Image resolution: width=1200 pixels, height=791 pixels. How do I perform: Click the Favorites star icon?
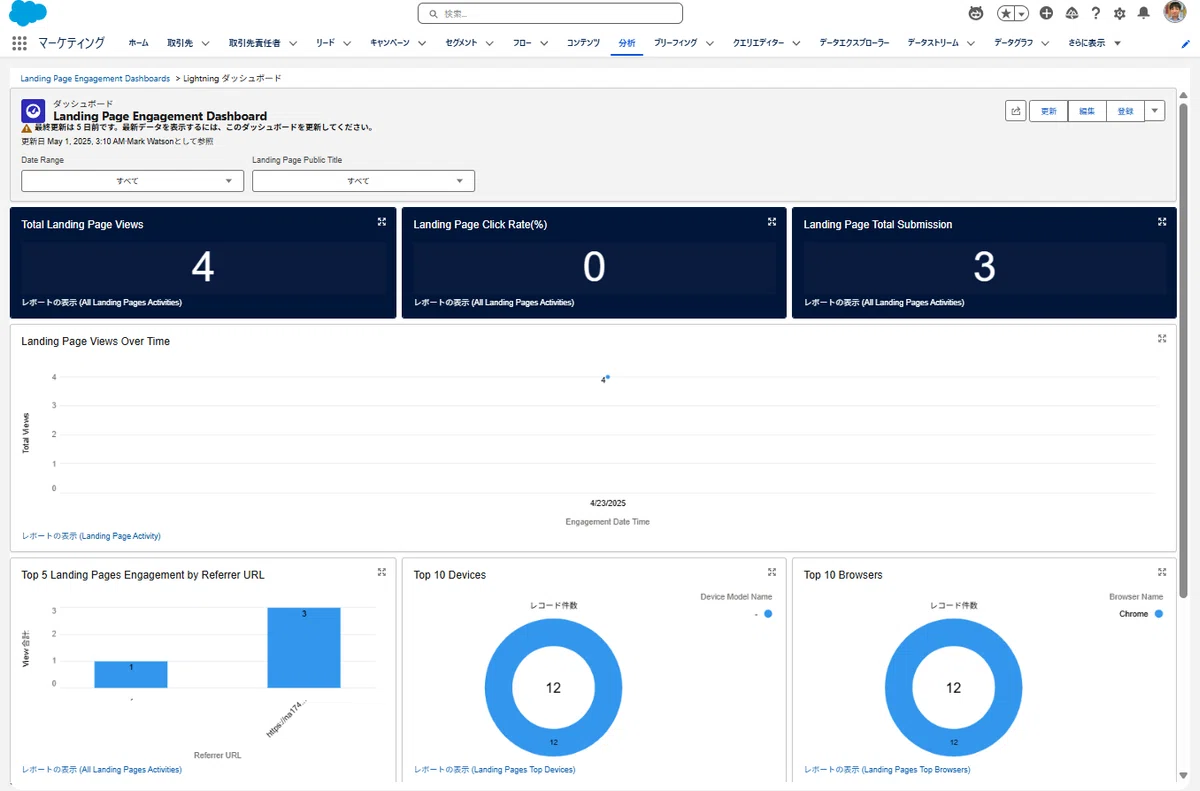[1006, 13]
